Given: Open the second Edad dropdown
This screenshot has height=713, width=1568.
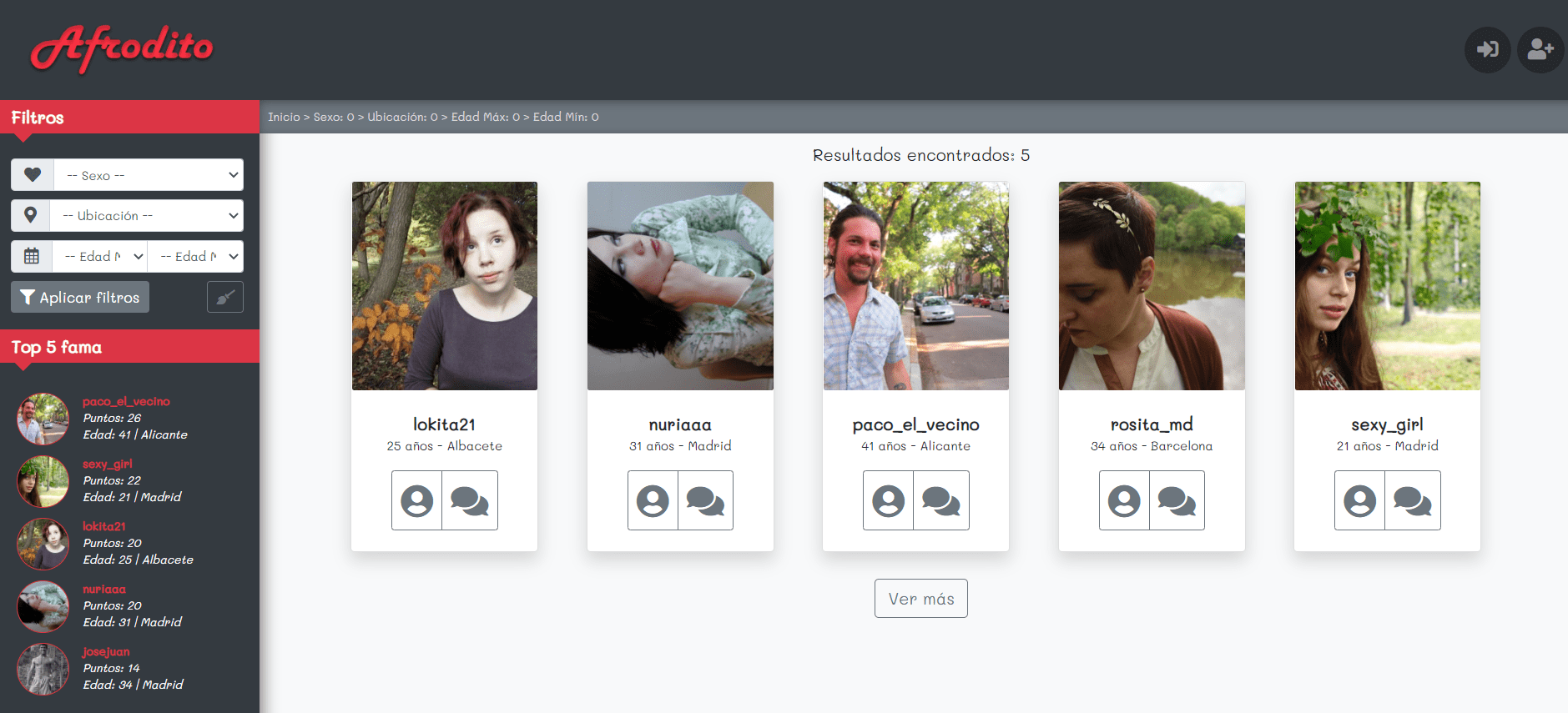Looking at the screenshot, I should 195,256.
